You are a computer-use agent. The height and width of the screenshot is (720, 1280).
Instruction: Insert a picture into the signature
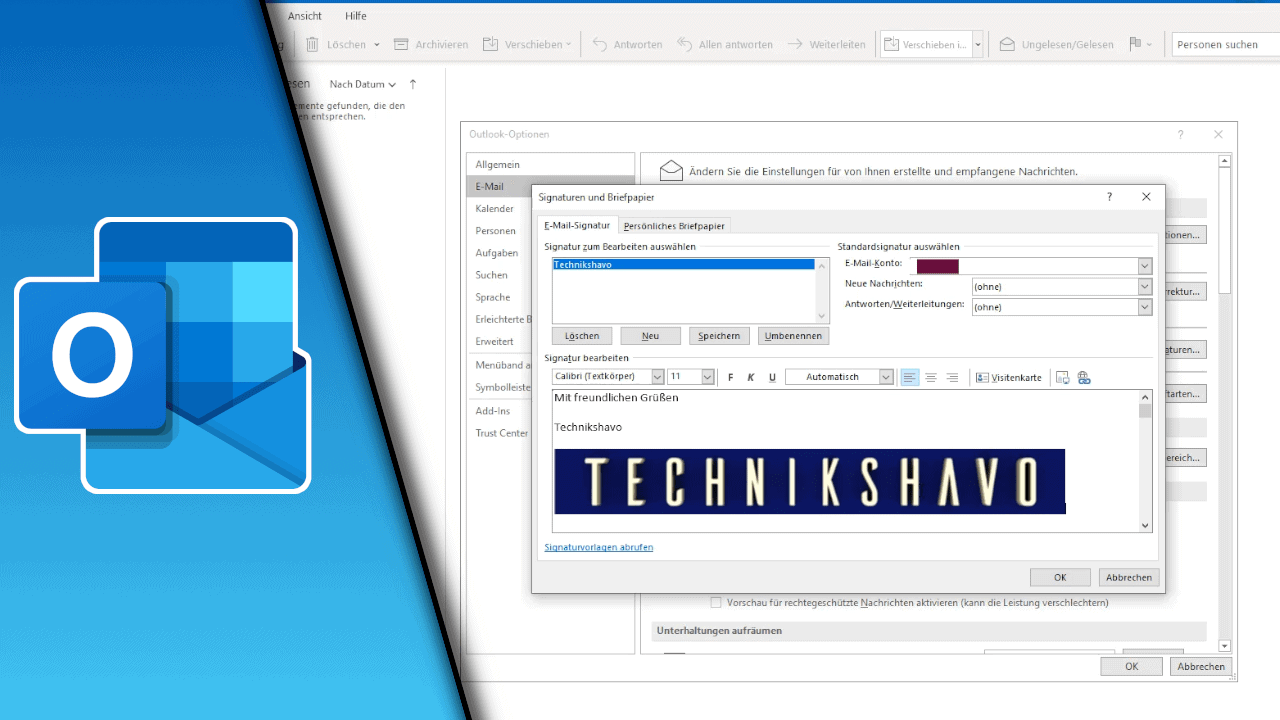click(x=1062, y=377)
